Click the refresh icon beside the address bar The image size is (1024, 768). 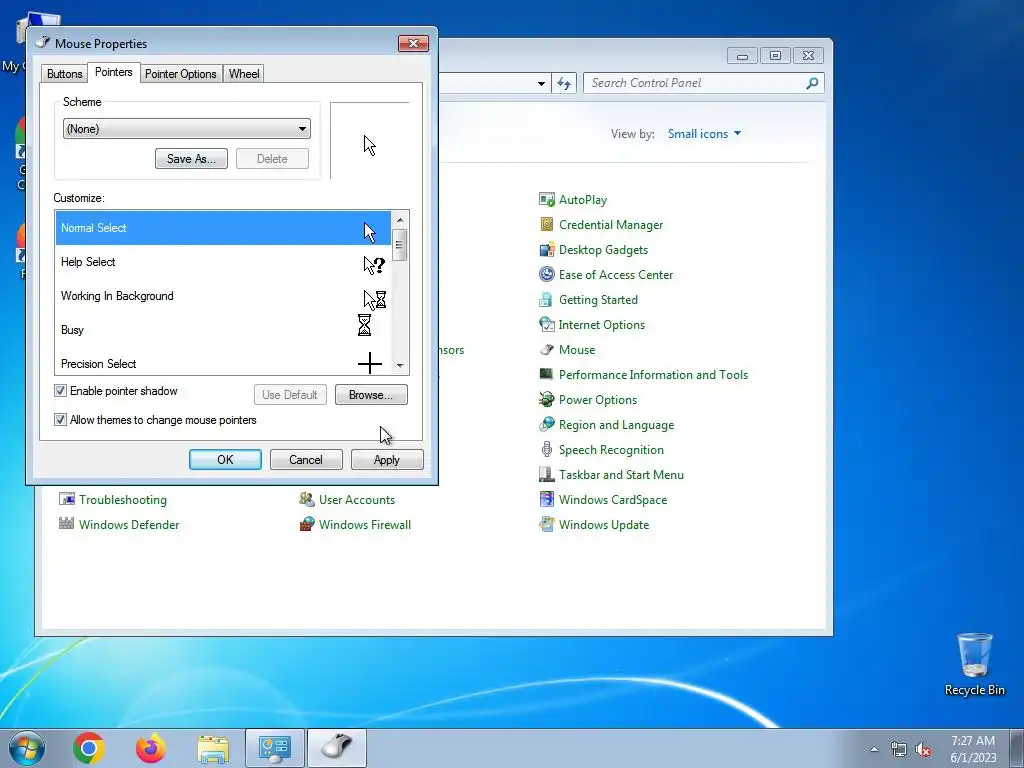coord(564,84)
